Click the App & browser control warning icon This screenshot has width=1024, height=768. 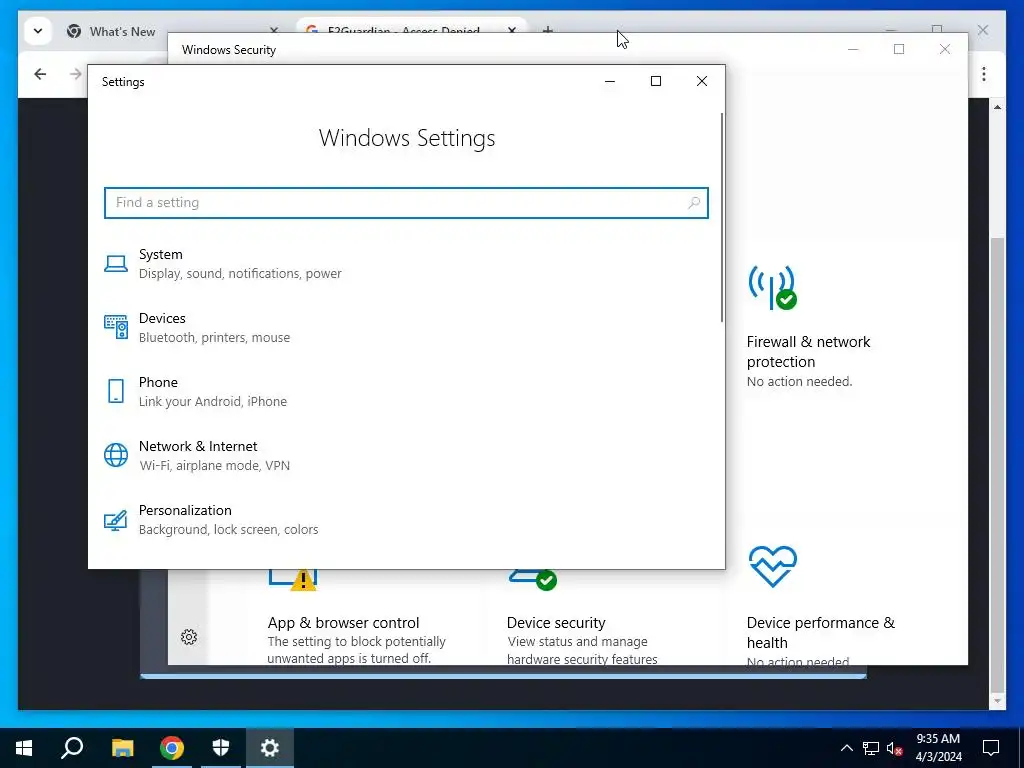point(303,580)
